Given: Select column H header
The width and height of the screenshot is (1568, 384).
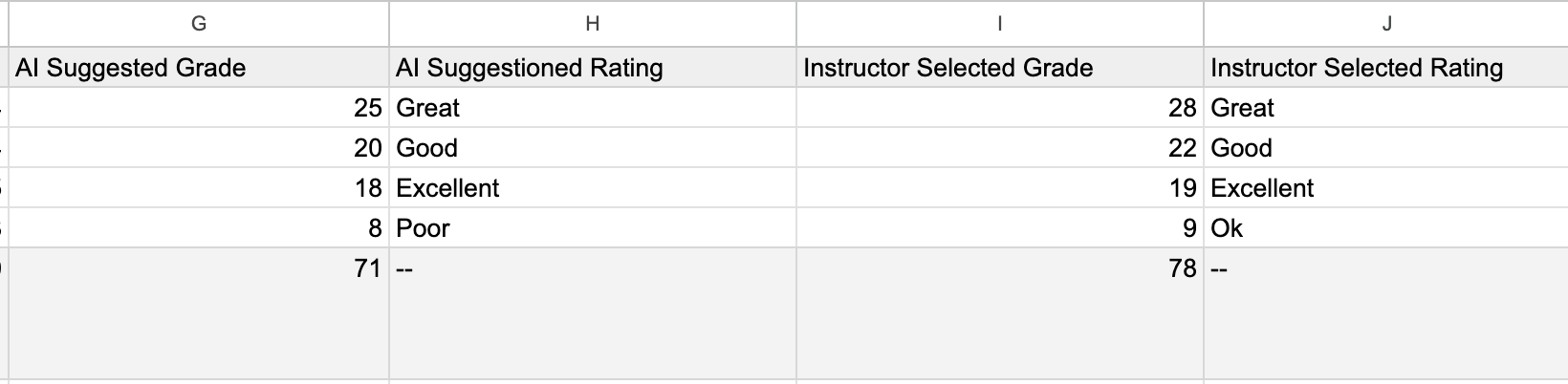Looking at the screenshot, I should (593, 24).
